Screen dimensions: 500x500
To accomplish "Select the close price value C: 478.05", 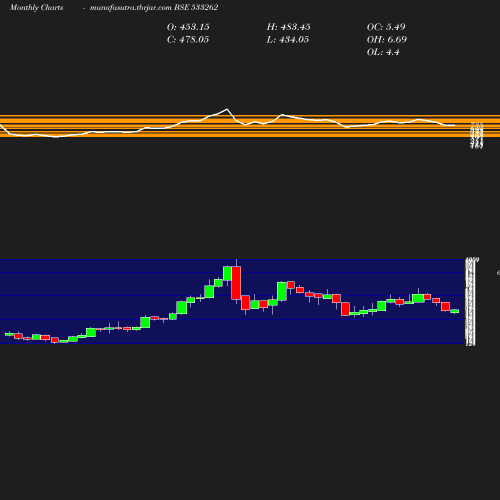I will pos(188,40).
